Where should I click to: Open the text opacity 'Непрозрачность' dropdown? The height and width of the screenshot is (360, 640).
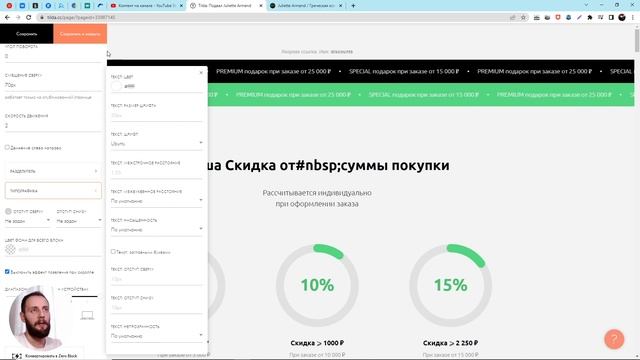[x=157, y=336]
